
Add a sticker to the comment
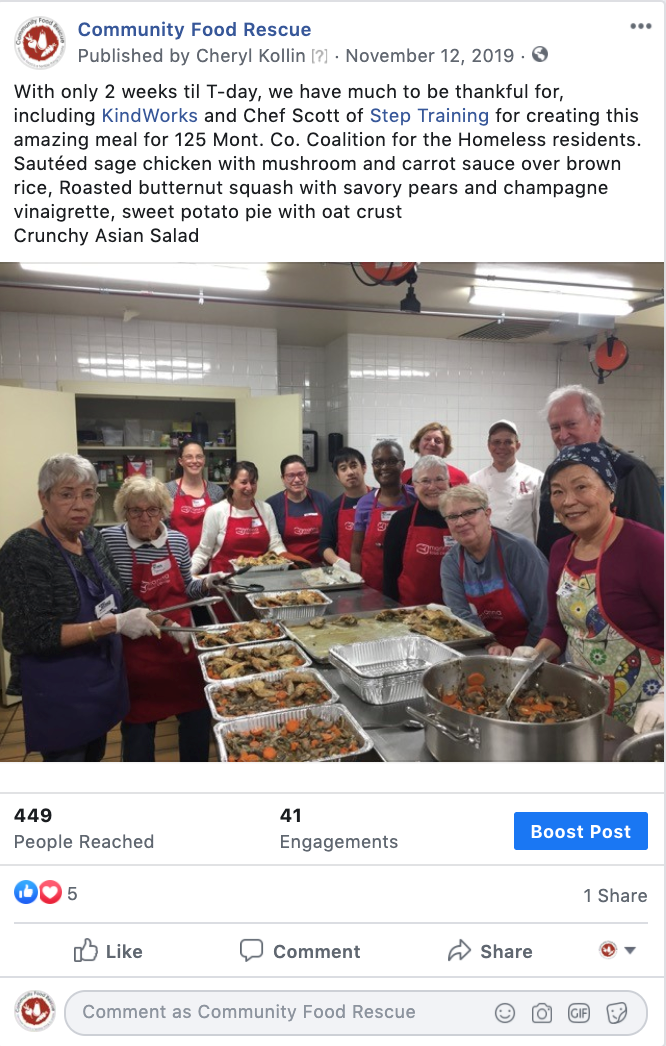pos(617,1013)
